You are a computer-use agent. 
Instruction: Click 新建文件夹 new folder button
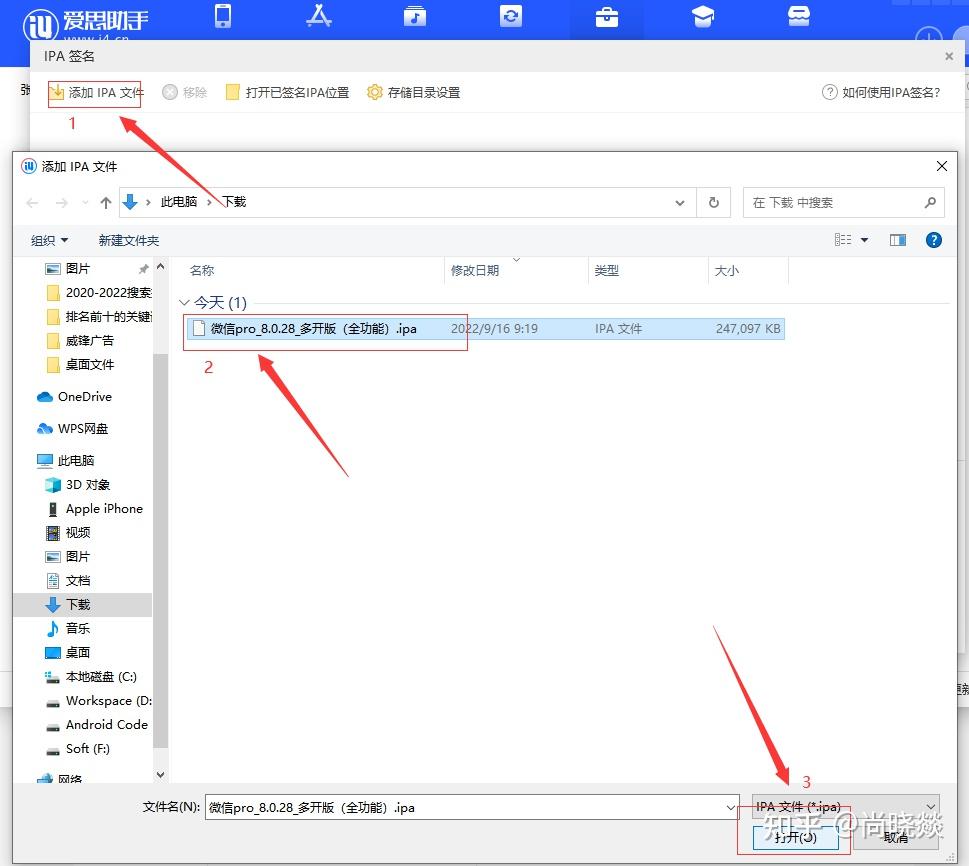129,240
